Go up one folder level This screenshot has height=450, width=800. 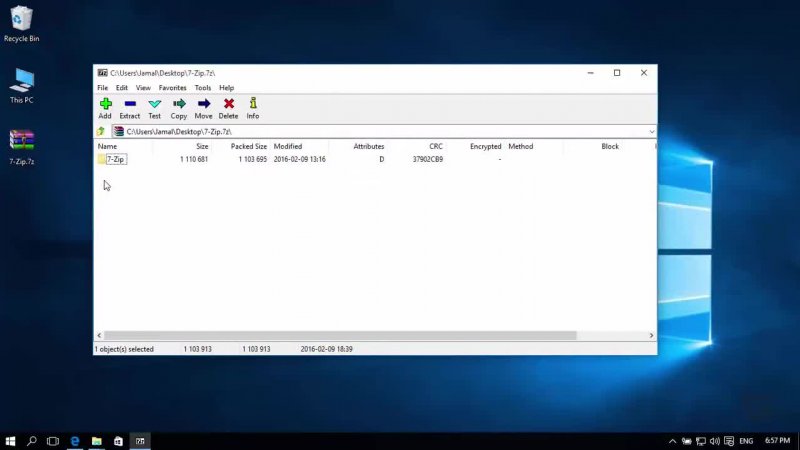pos(101,131)
